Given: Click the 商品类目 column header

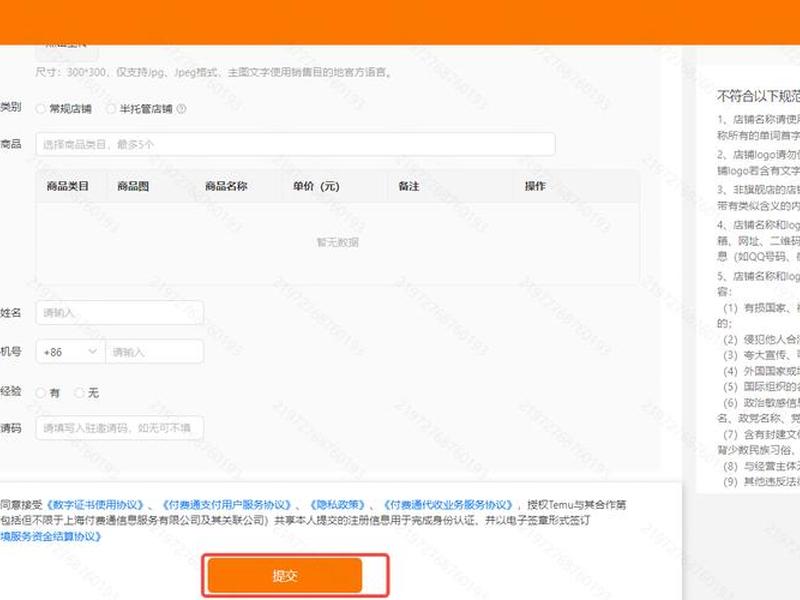Looking at the screenshot, I should click(68, 186).
